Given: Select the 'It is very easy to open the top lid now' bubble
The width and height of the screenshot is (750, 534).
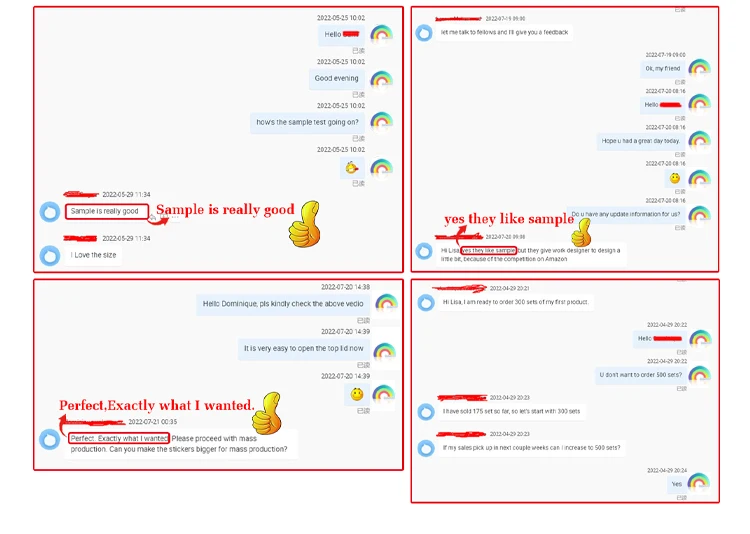Looking at the screenshot, I should point(304,349).
